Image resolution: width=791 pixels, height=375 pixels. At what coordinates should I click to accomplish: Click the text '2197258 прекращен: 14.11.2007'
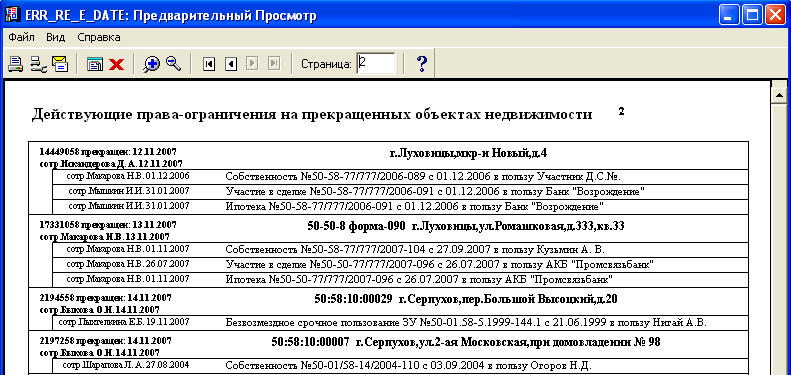point(105,341)
